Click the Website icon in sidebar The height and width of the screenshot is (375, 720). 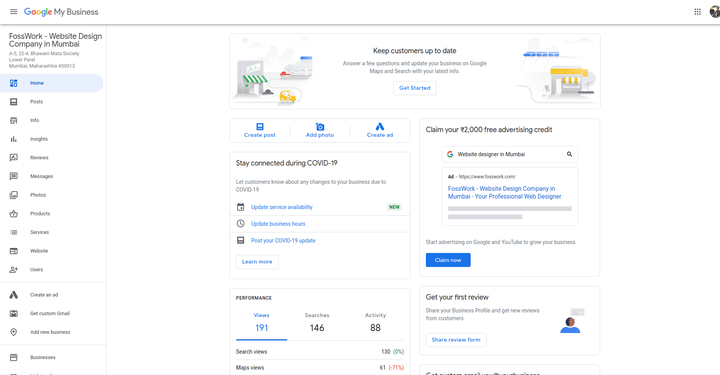click(14, 251)
